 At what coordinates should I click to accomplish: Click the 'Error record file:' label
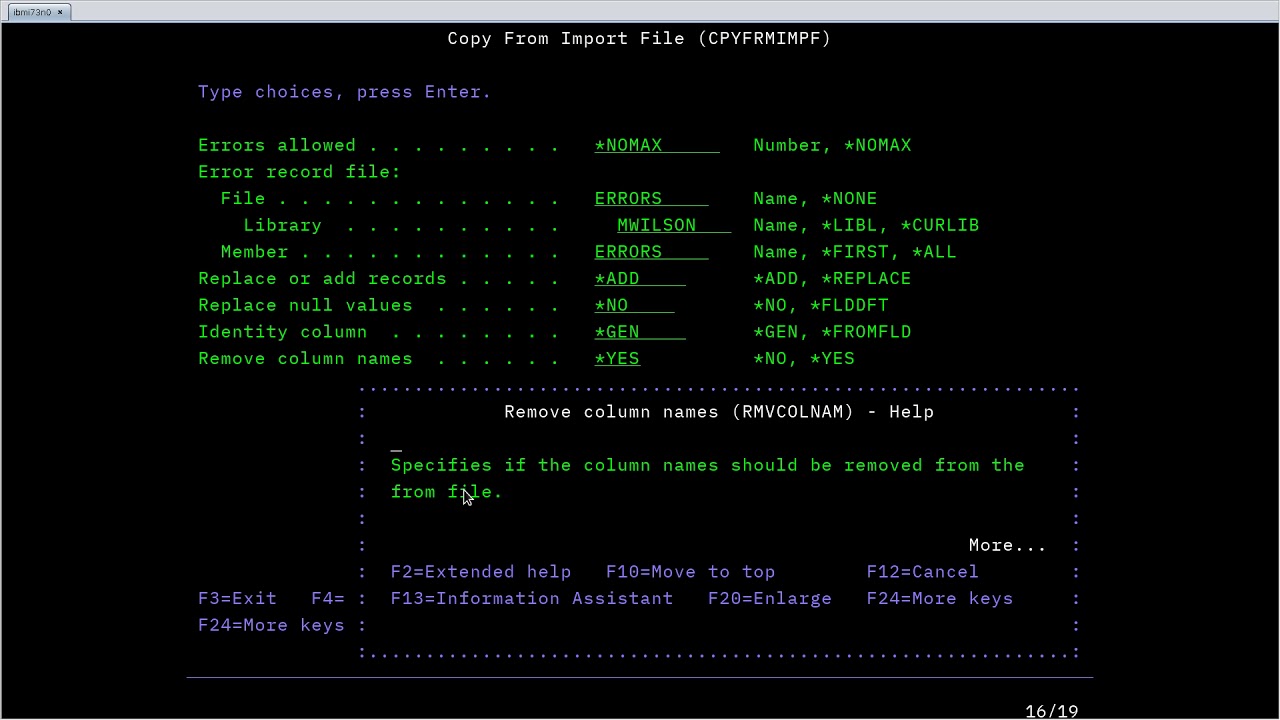point(299,172)
